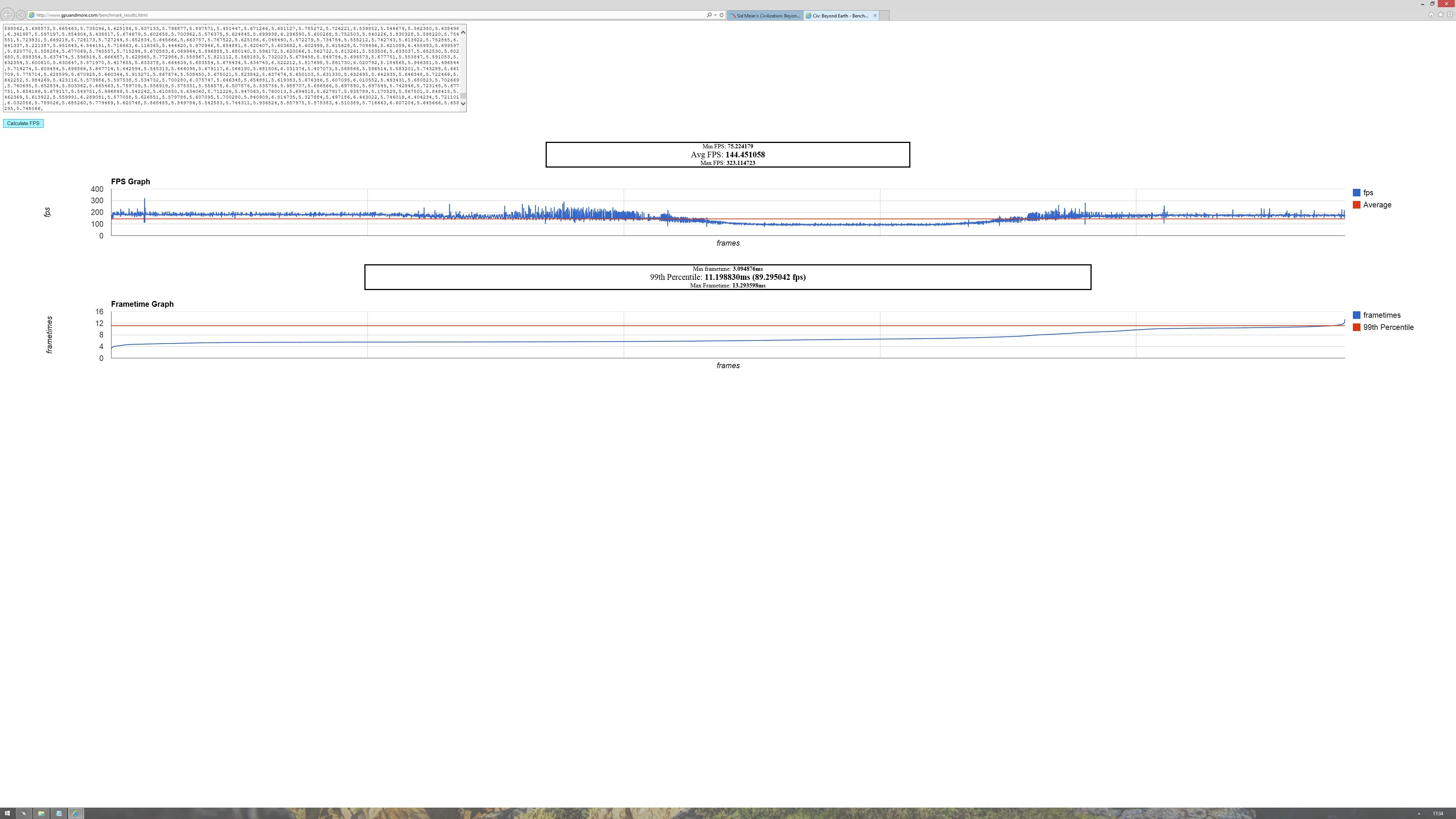Click the Max Frametime 13.293598ms text
Screen dimensions: 1456x819
[x=728, y=286]
